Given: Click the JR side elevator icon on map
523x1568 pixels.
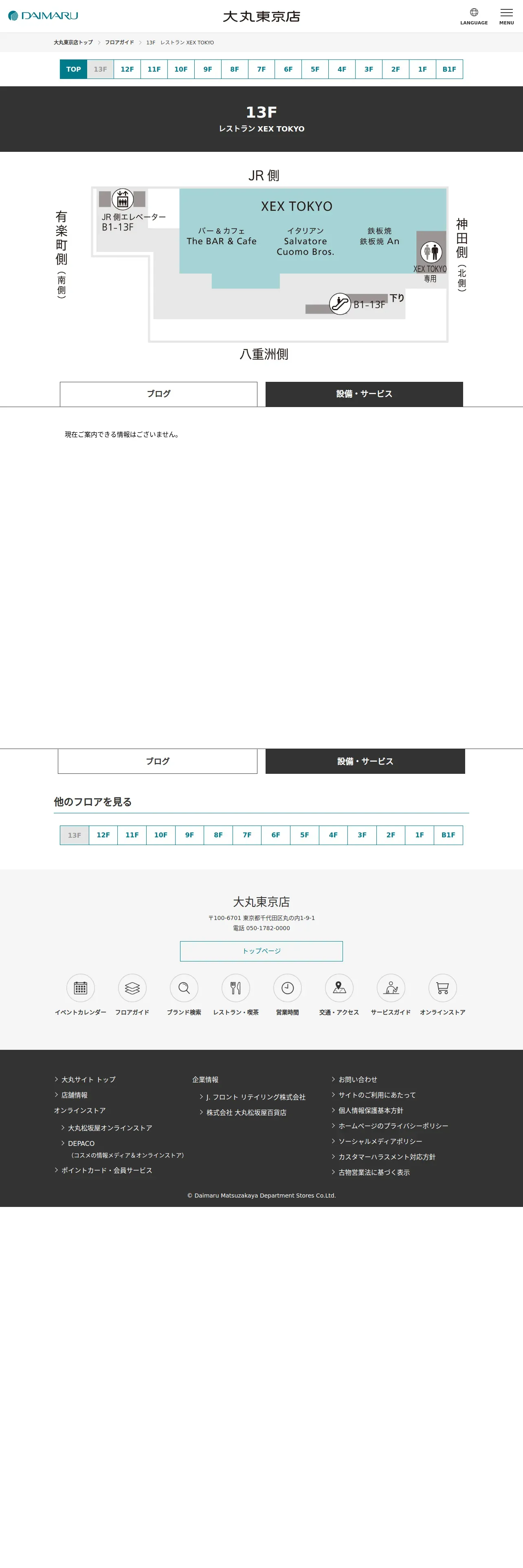Looking at the screenshot, I should pos(122,199).
